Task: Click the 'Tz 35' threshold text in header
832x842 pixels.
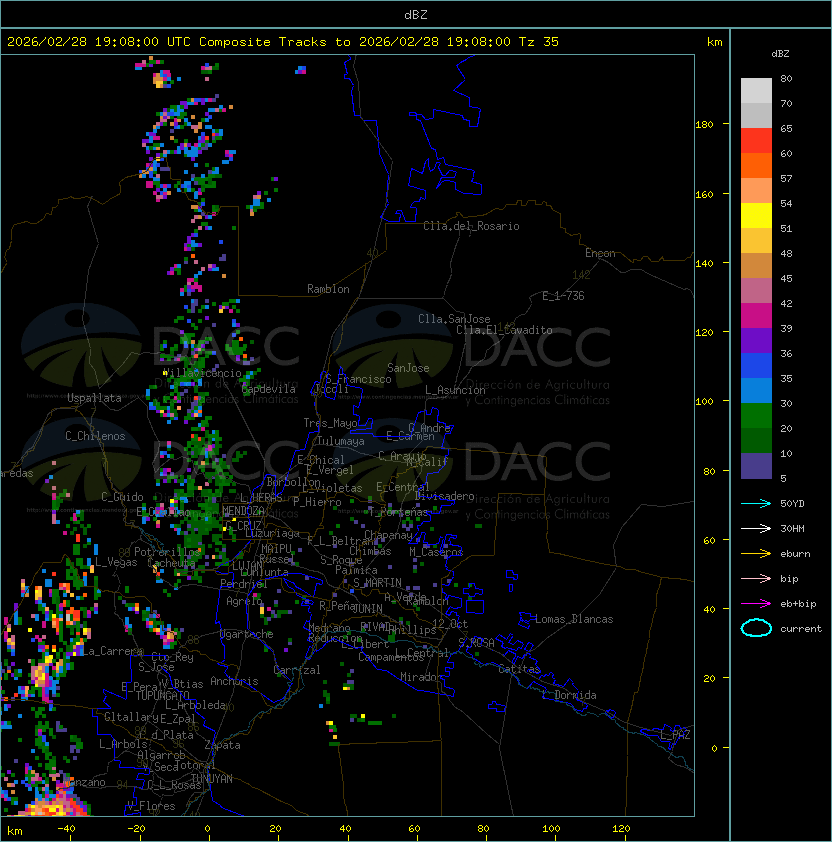Action: (x=539, y=42)
